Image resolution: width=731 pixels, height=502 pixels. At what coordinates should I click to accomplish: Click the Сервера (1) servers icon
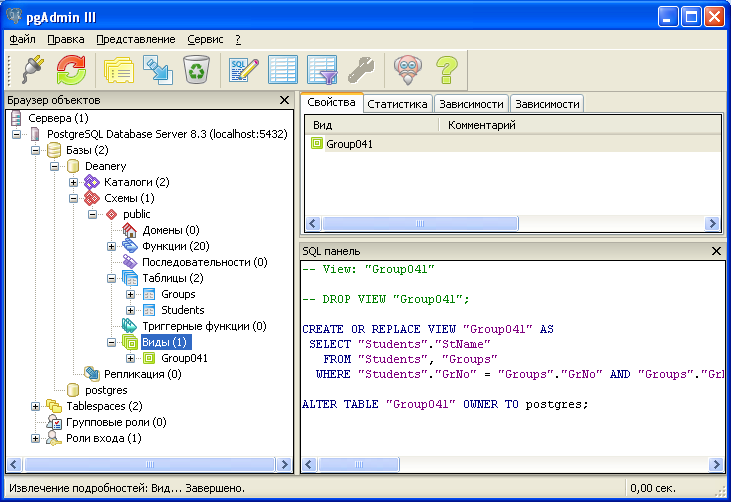pyautogui.click(x=16, y=118)
